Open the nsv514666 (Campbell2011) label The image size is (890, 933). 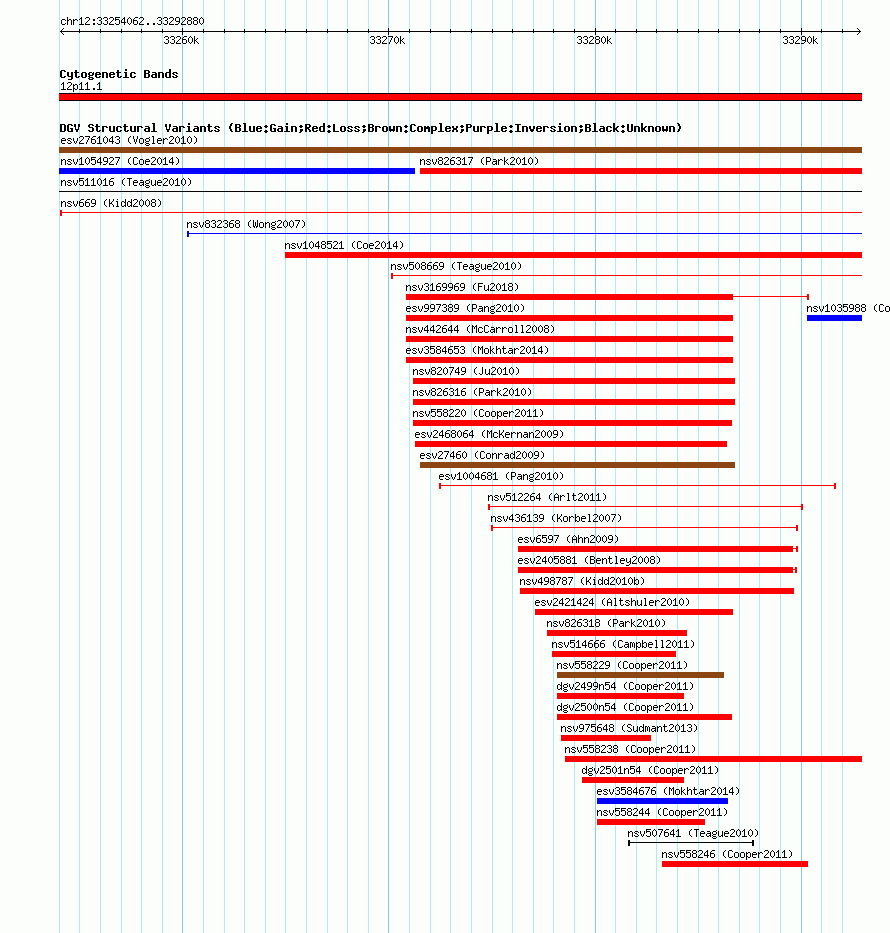623,644
